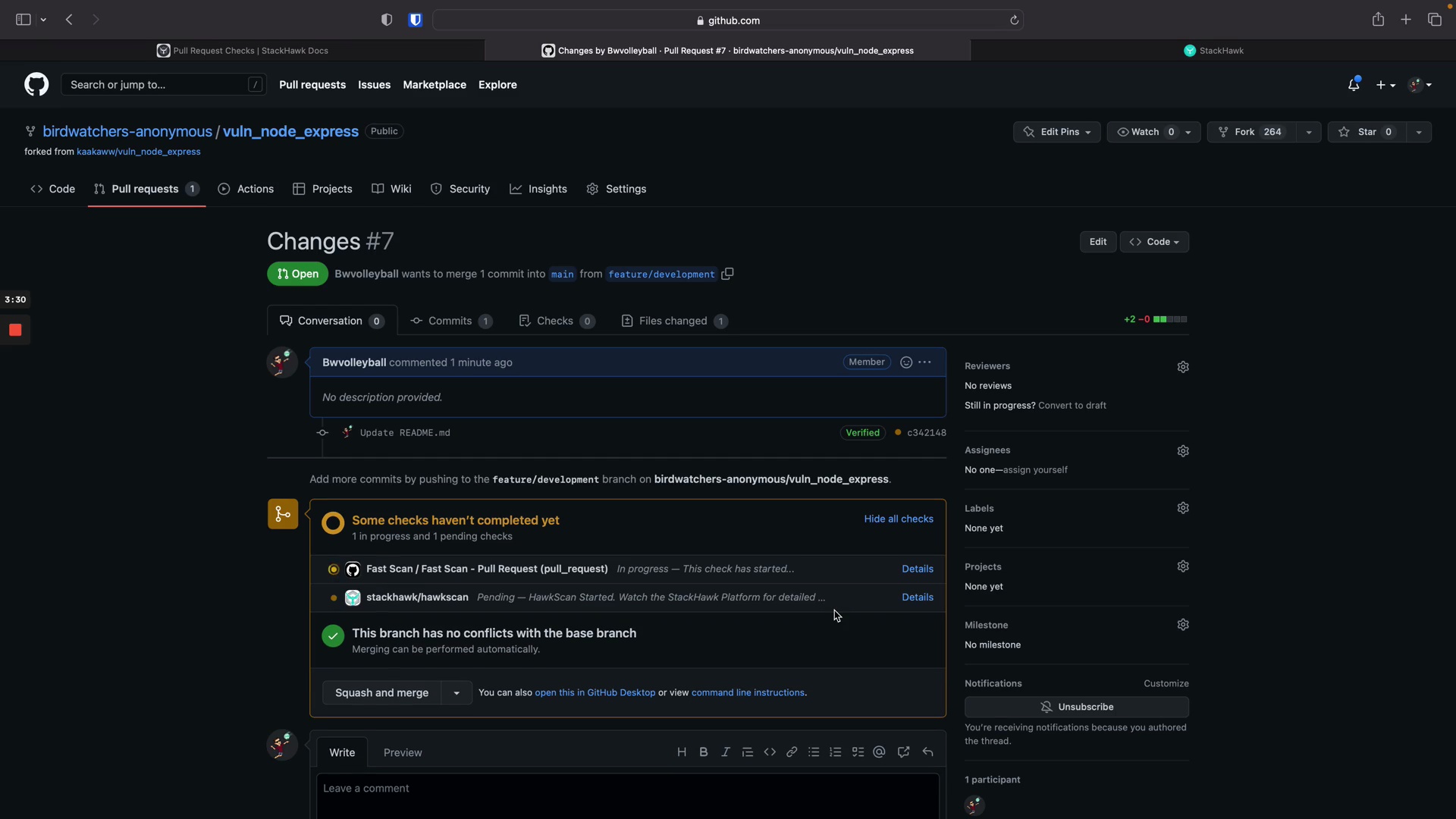Switch to the Preview tab
This screenshot has height=819, width=1456.
pyautogui.click(x=402, y=752)
